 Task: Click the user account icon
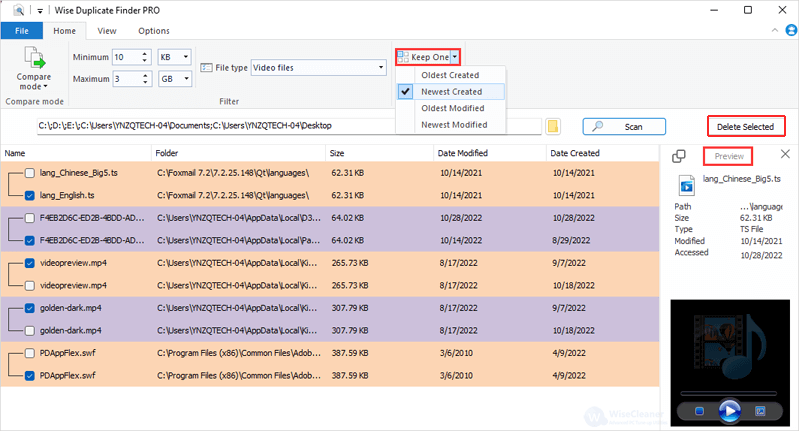tap(791, 31)
